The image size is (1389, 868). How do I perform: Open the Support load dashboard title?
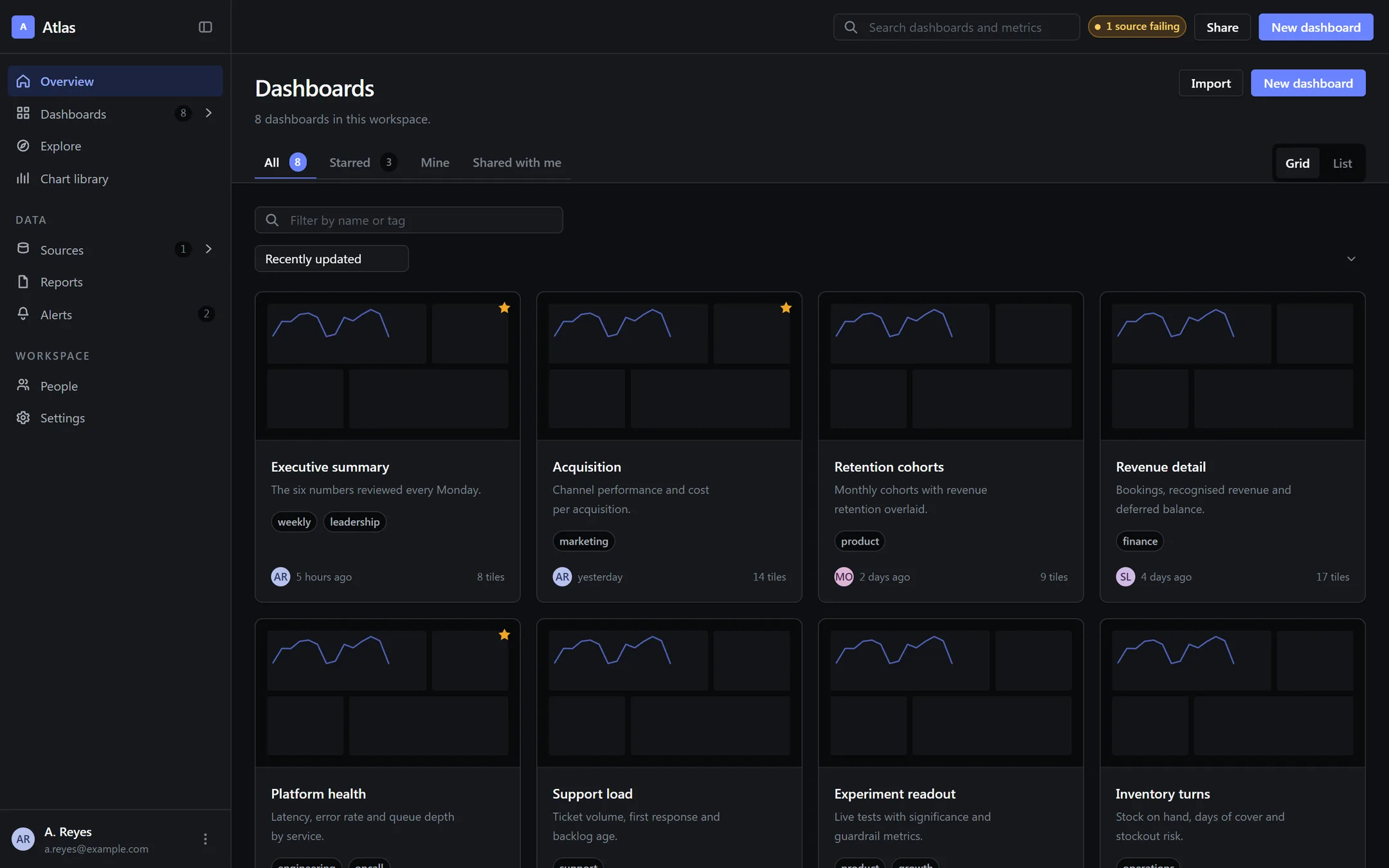[592, 794]
